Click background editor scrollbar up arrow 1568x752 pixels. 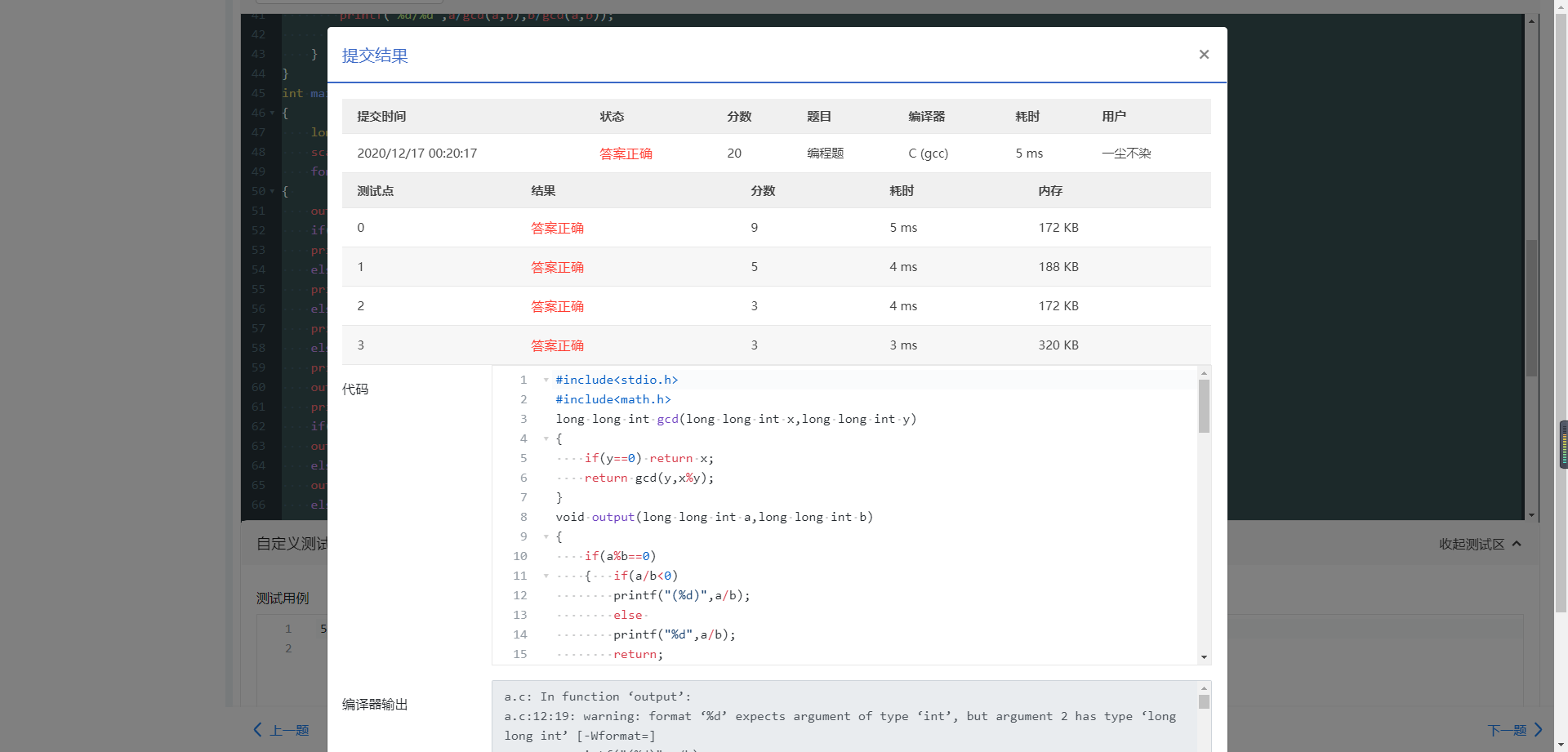tap(1531, 20)
